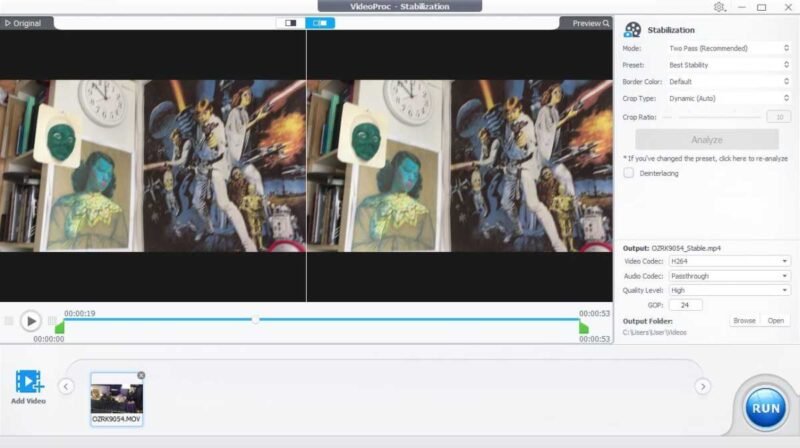800x448 pixels.
Task: Click the re-analyze hint link
Action: click(706, 159)
